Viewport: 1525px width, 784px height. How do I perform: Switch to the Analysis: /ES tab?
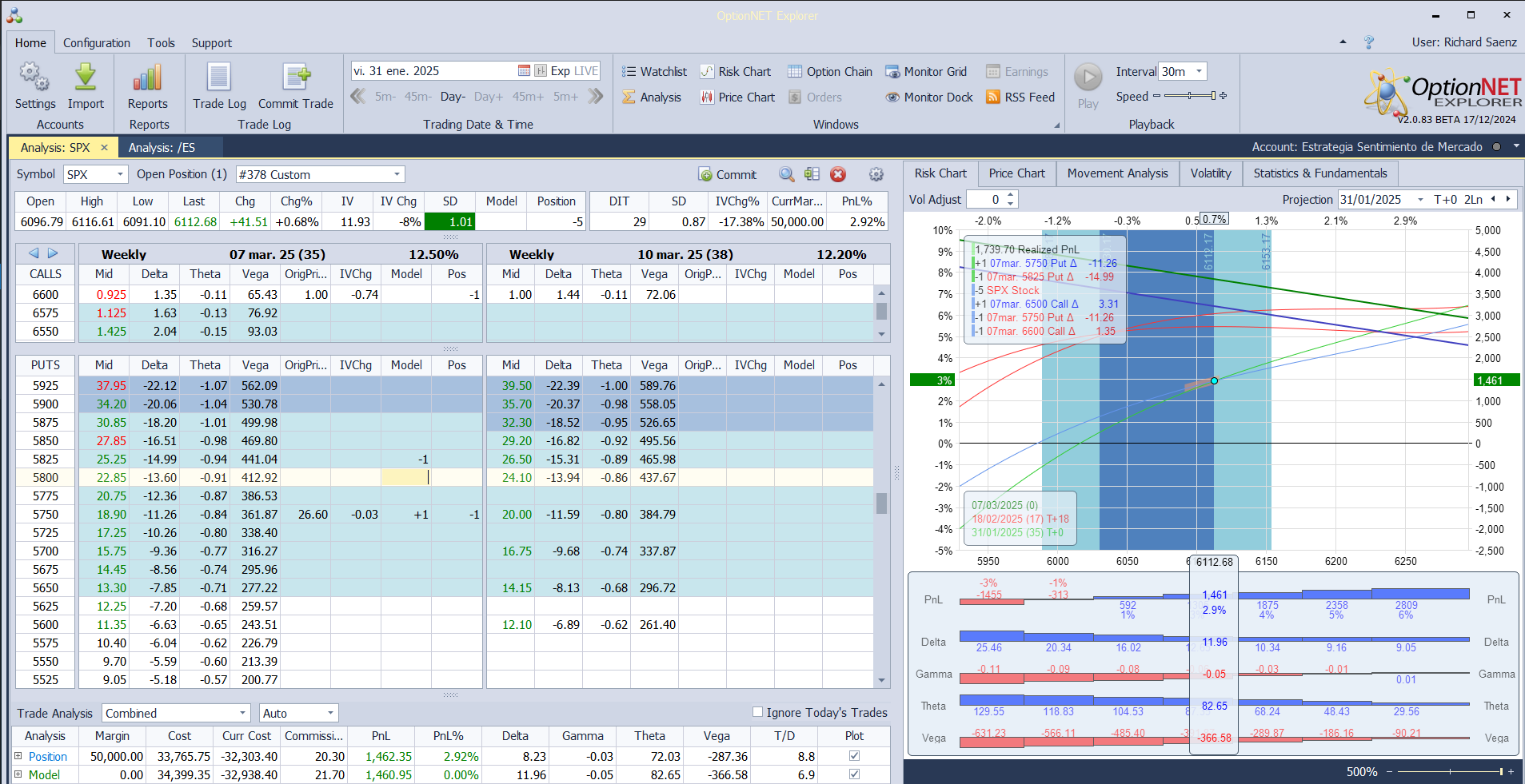(162, 148)
